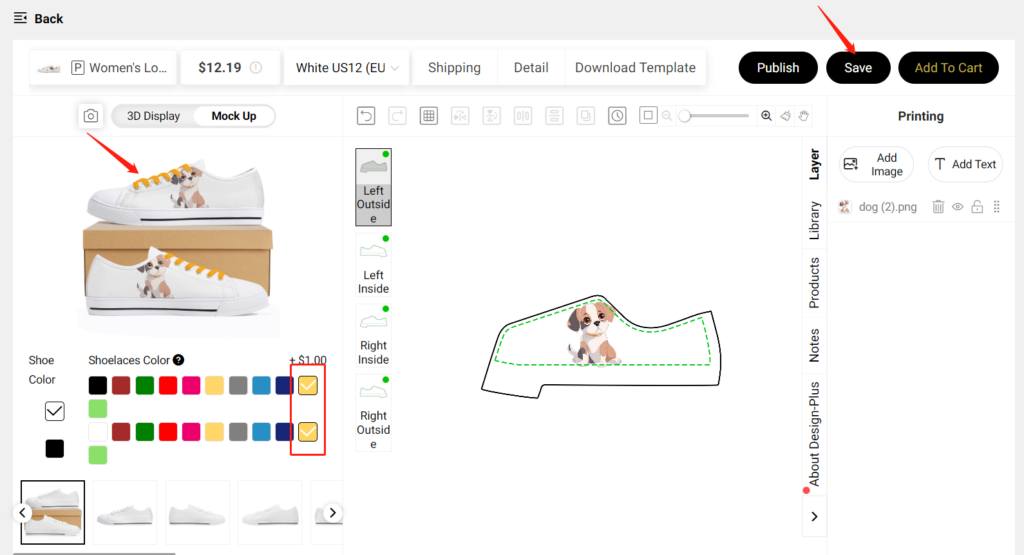Screen dimensions: 1024x555
Task: Click the Save button
Action: click(858, 67)
